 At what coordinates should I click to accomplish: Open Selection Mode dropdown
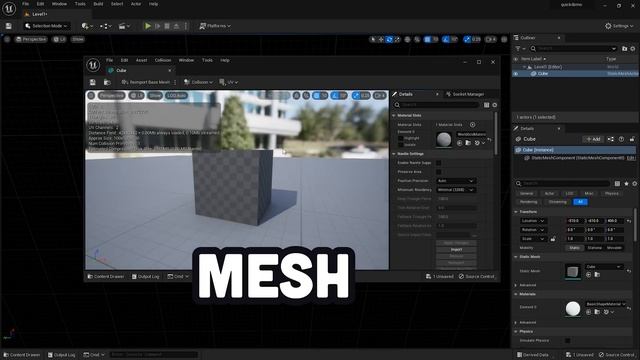pyautogui.click(x=46, y=26)
